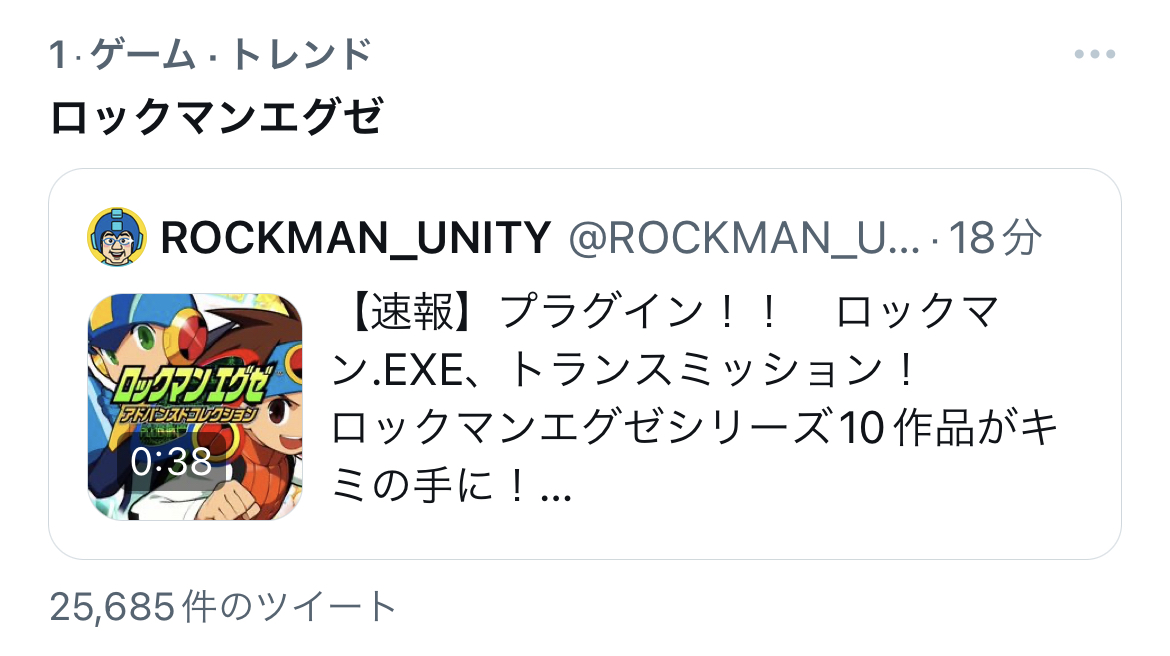Open the 25,685件のツイート count
The width and height of the screenshot is (1170, 656).
pyautogui.click(x=222, y=606)
